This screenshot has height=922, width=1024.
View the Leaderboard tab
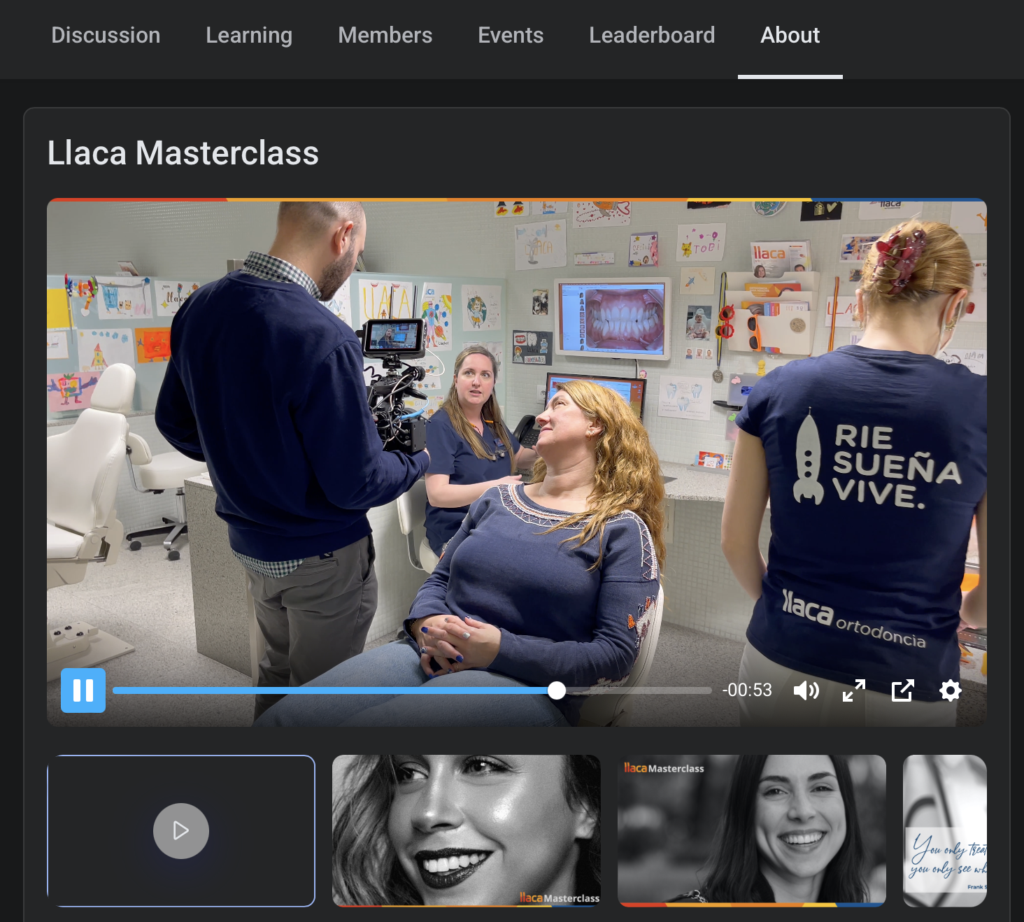[x=652, y=35]
